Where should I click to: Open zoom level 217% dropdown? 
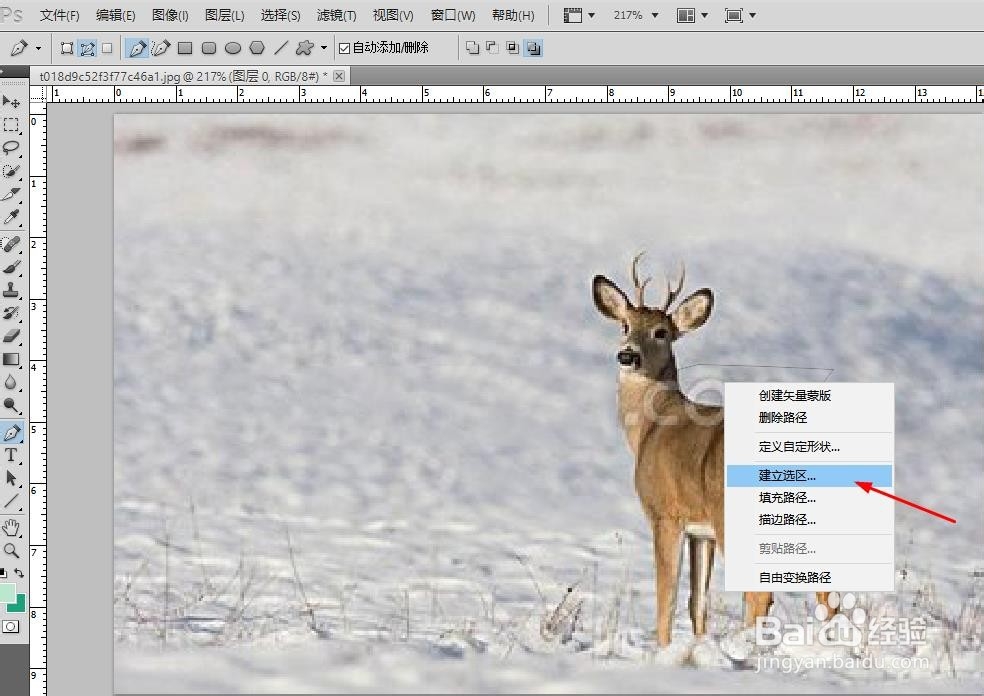coord(655,15)
